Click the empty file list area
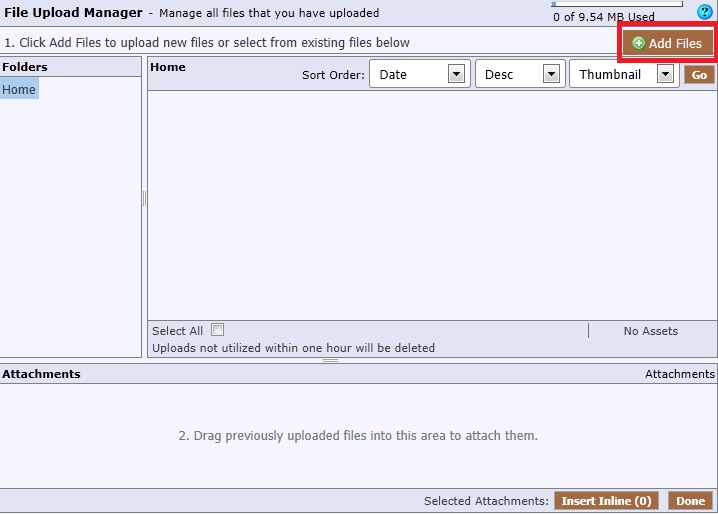 click(430, 205)
